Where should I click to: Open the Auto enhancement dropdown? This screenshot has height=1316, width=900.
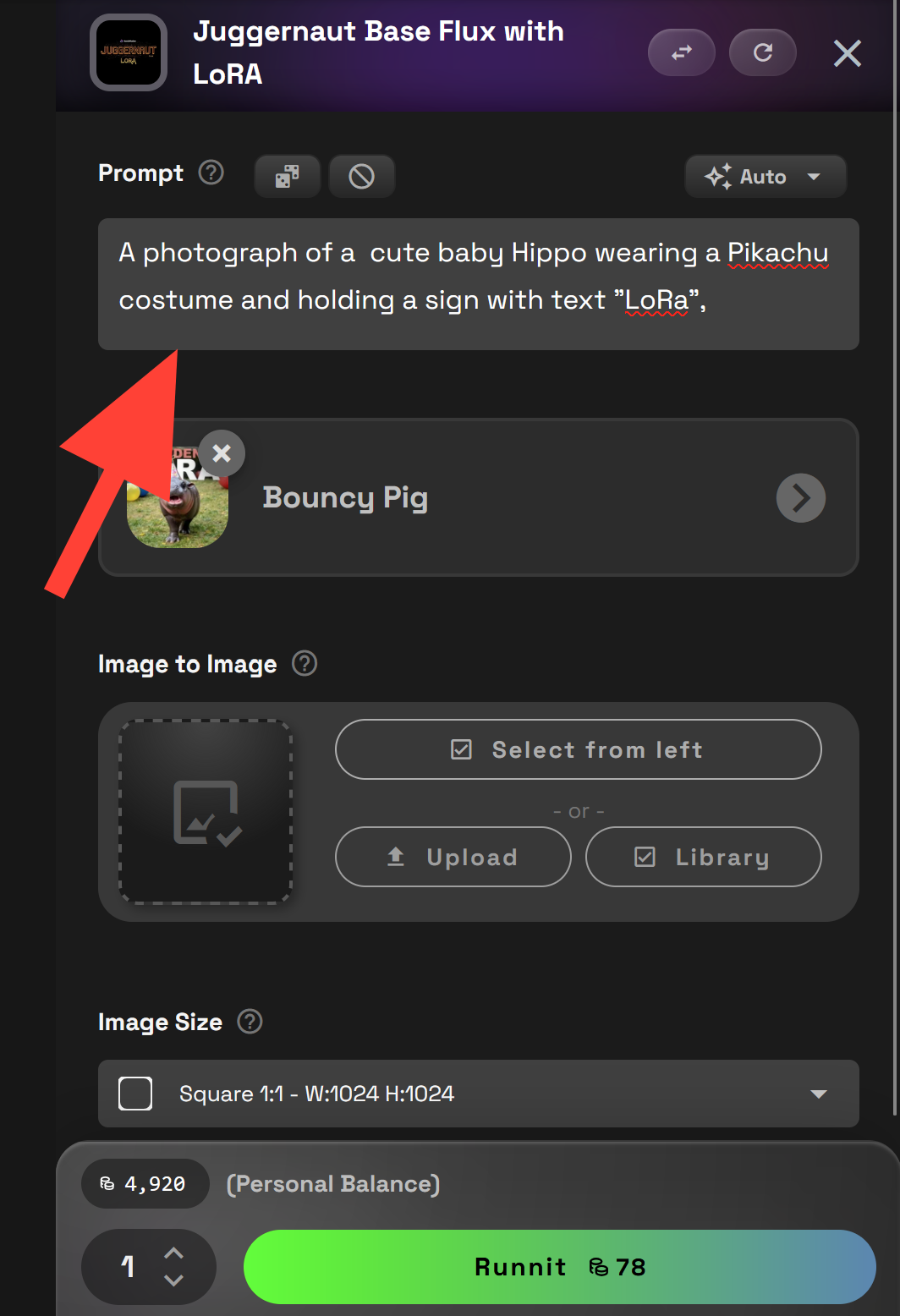pyautogui.click(x=765, y=176)
